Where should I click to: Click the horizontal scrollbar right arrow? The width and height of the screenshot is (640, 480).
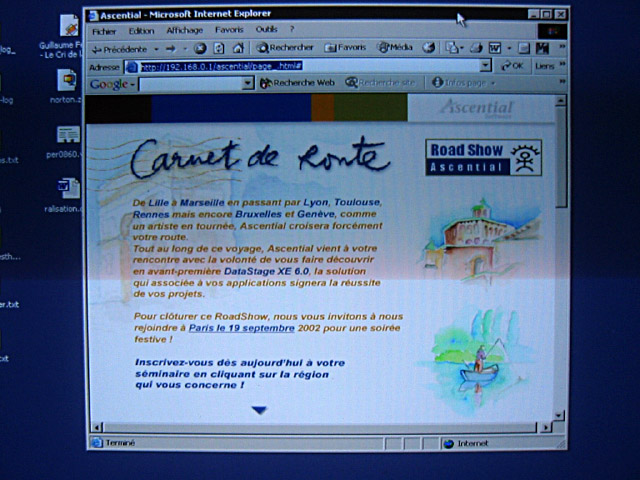click(546, 427)
